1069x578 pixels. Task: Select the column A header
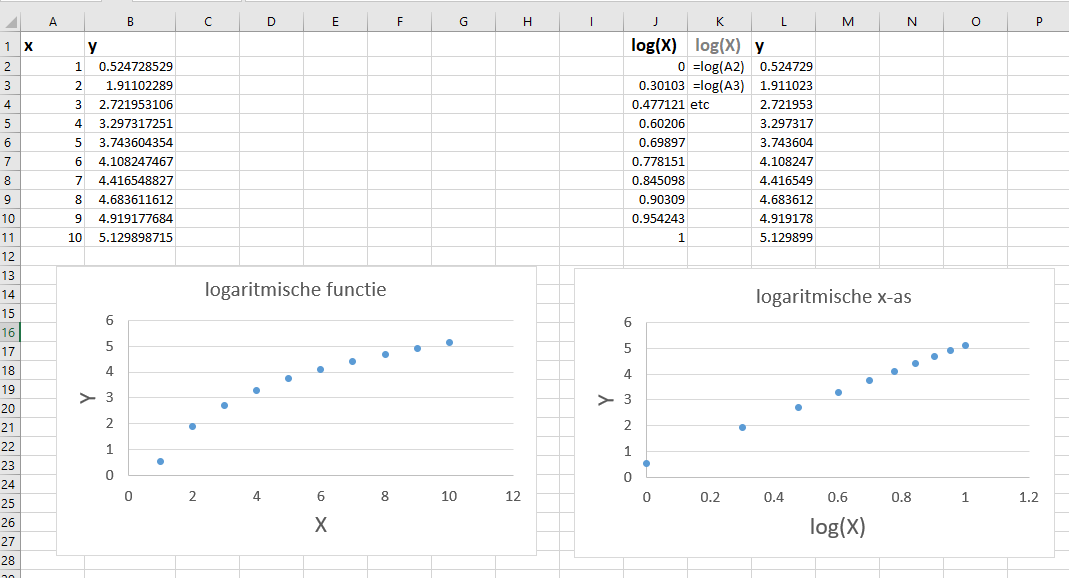[52, 22]
